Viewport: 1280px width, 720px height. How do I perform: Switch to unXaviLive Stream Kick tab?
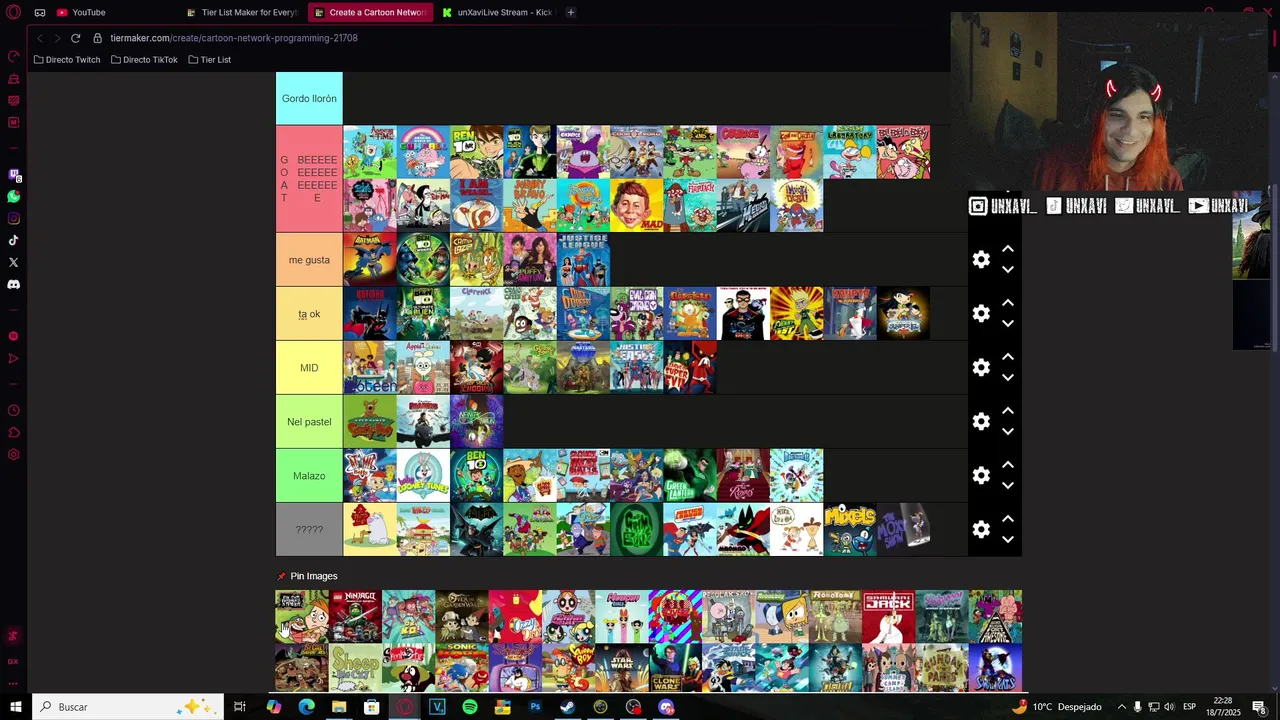pos(497,12)
